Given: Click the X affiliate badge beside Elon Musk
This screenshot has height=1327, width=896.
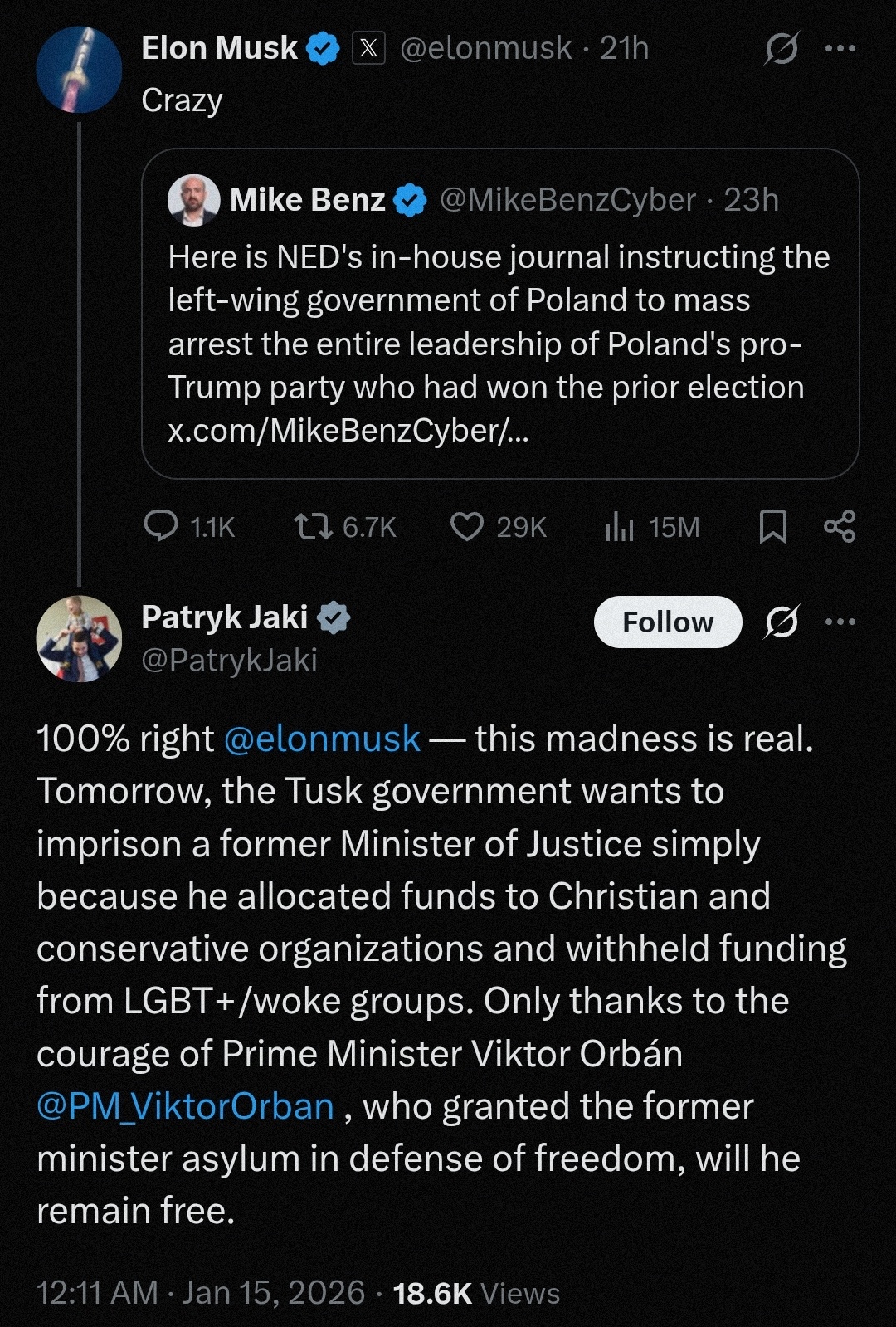Looking at the screenshot, I should pyautogui.click(x=369, y=48).
